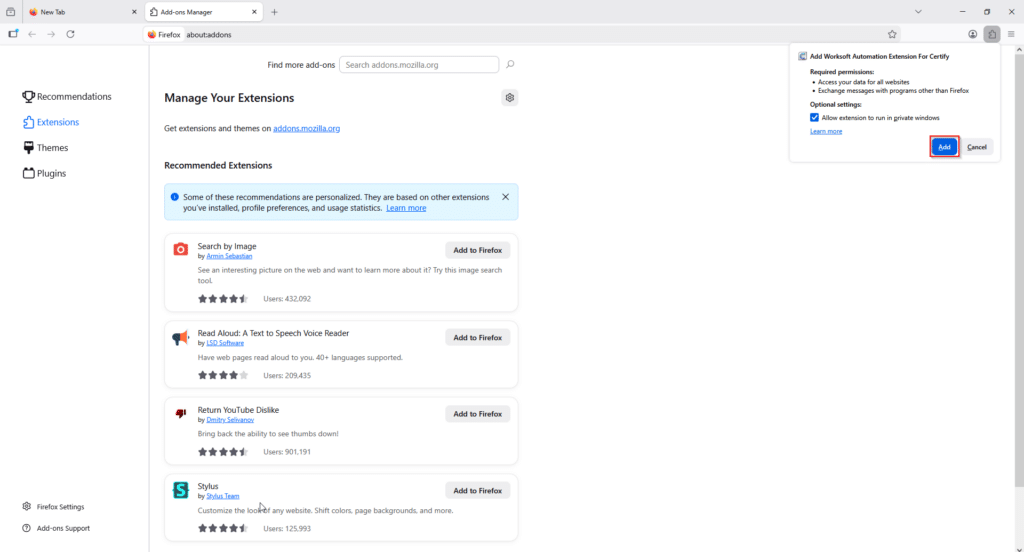1024x552 pixels.
Task: Go to Plugins category
Action: pos(44,173)
